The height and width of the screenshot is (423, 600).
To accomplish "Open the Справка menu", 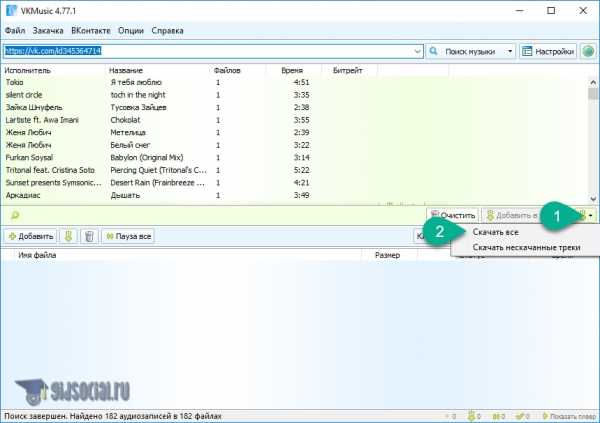I will tap(168, 31).
